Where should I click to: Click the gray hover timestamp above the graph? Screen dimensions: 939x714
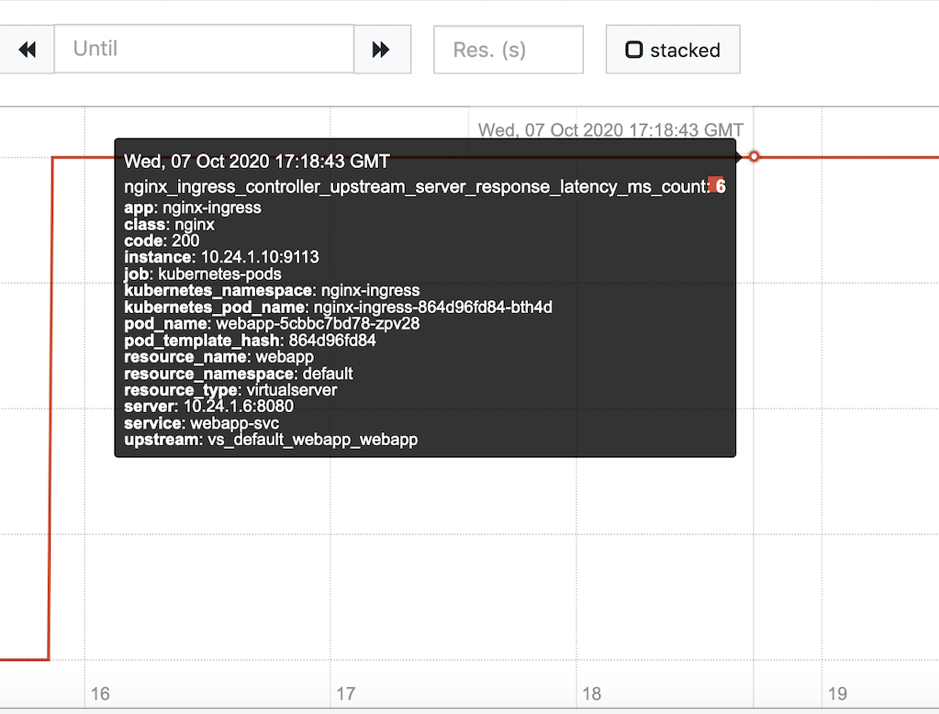[610, 130]
